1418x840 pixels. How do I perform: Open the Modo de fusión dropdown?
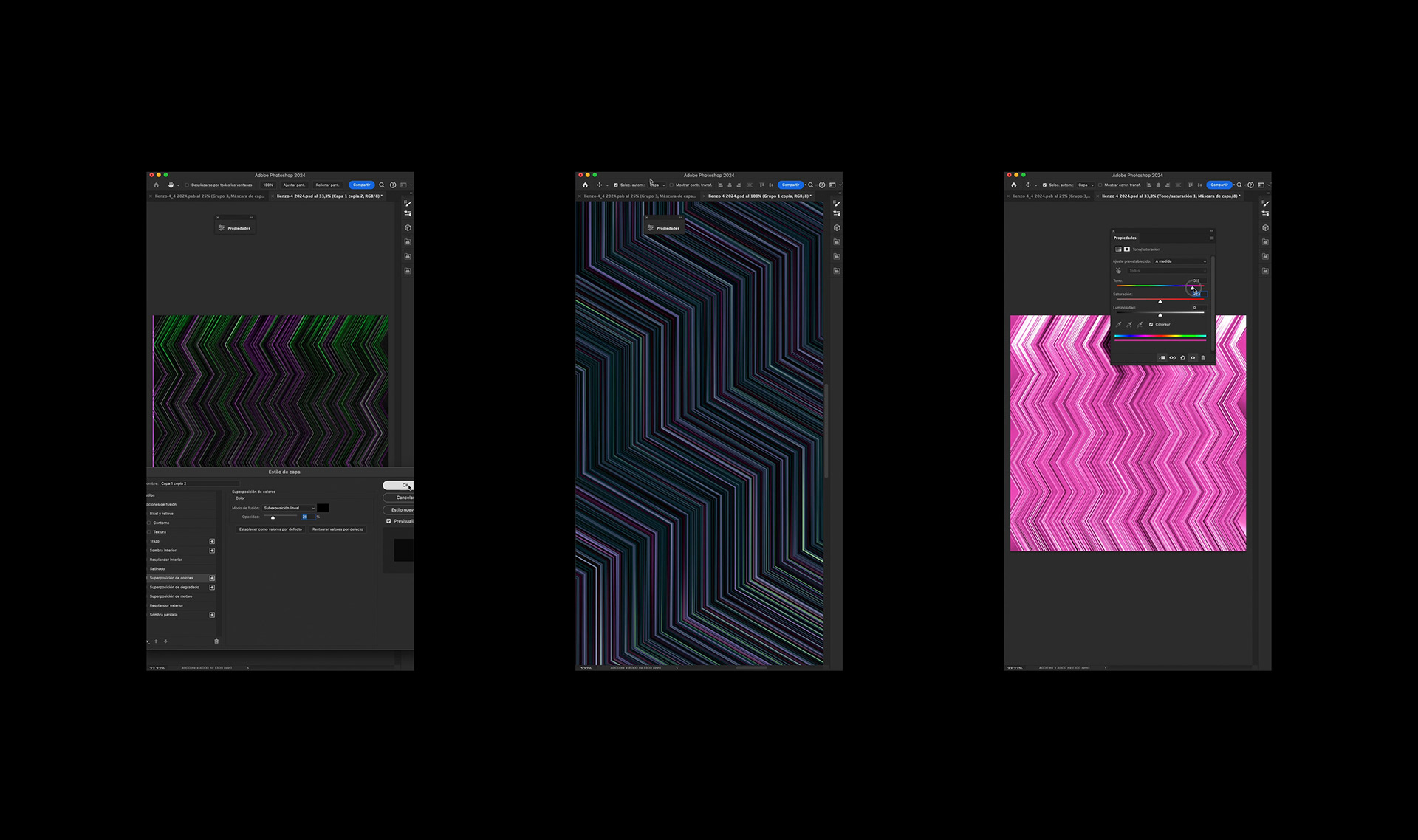289,508
